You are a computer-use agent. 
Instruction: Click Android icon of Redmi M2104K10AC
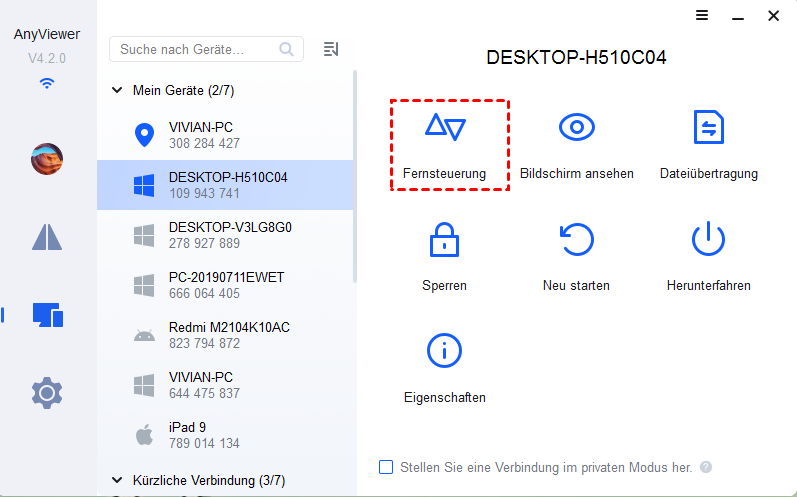coord(144,335)
